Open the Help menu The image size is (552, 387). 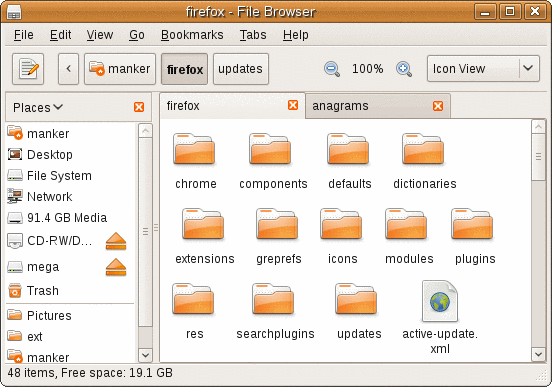tap(296, 35)
